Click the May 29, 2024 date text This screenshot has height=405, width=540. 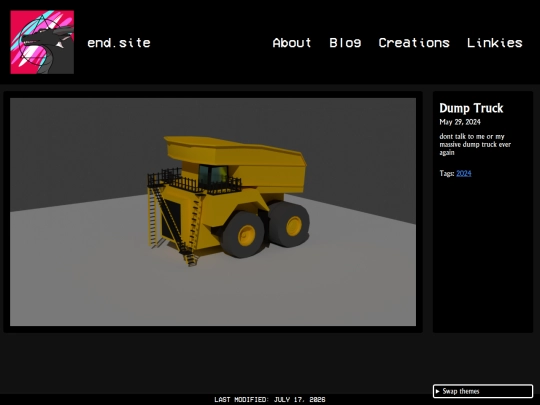[460, 122]
